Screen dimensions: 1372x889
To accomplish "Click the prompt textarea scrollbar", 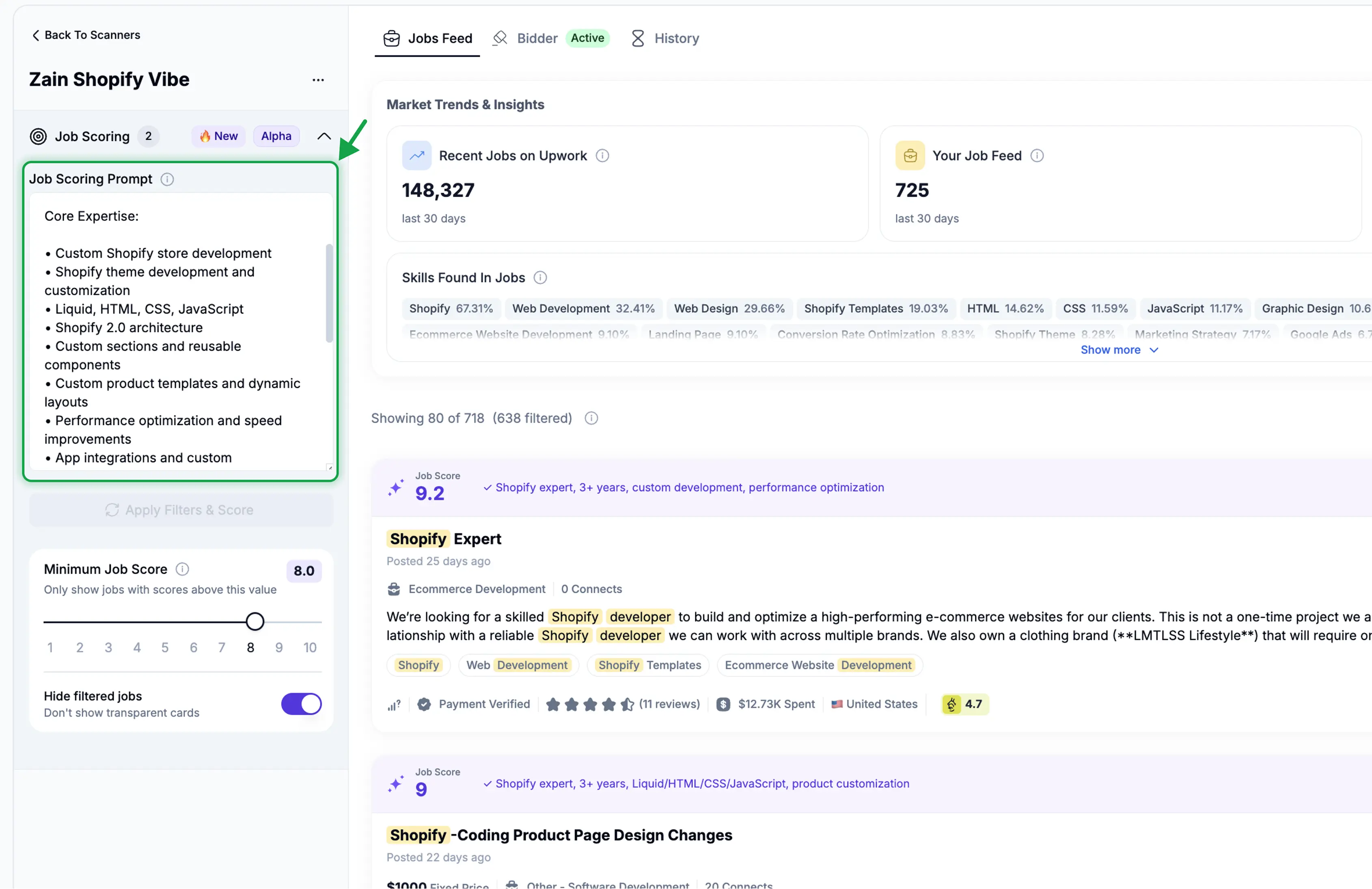I will pos(329,294).
